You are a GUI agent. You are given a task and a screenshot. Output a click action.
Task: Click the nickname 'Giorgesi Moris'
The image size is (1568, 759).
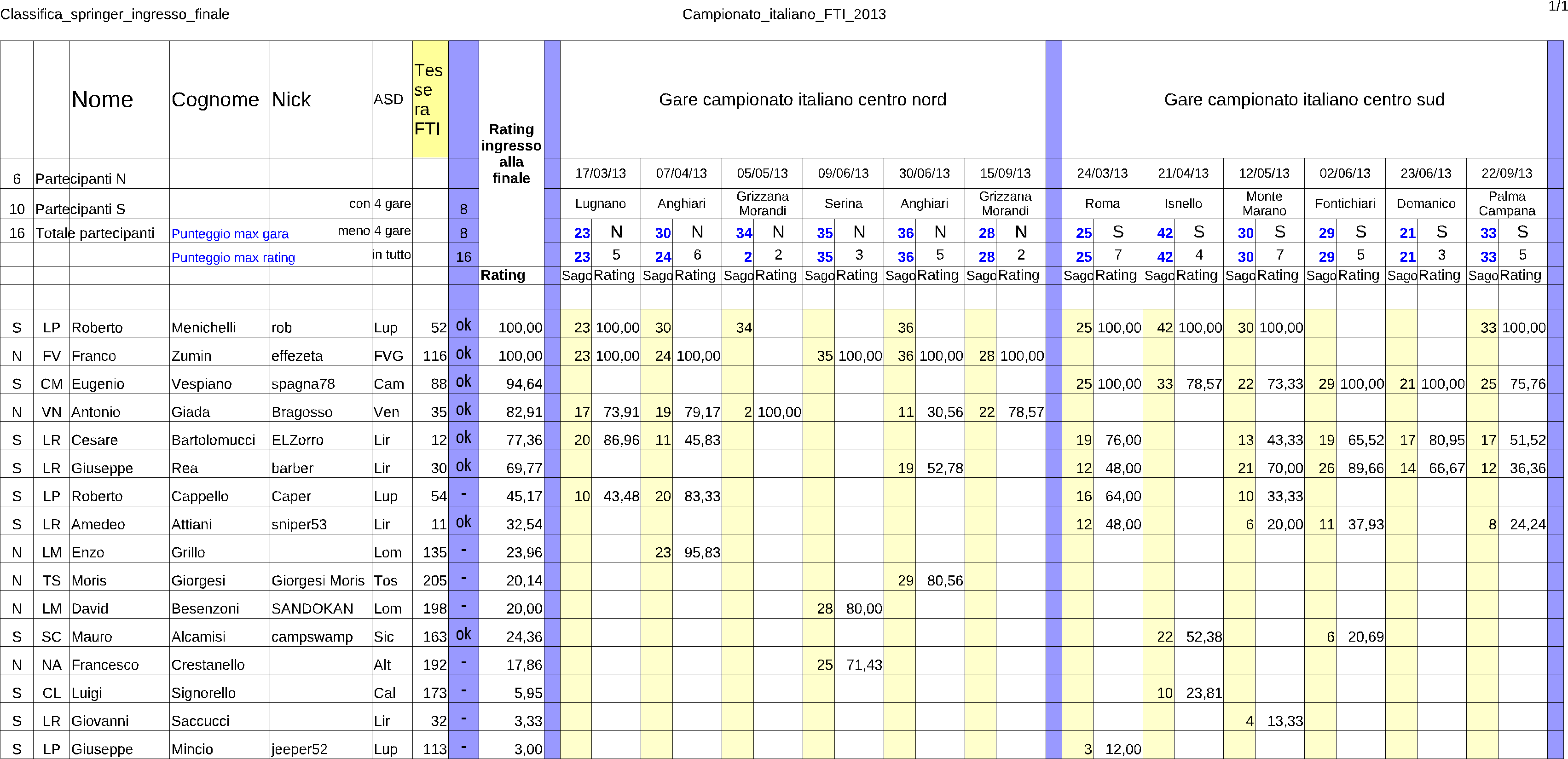[318, 581]
